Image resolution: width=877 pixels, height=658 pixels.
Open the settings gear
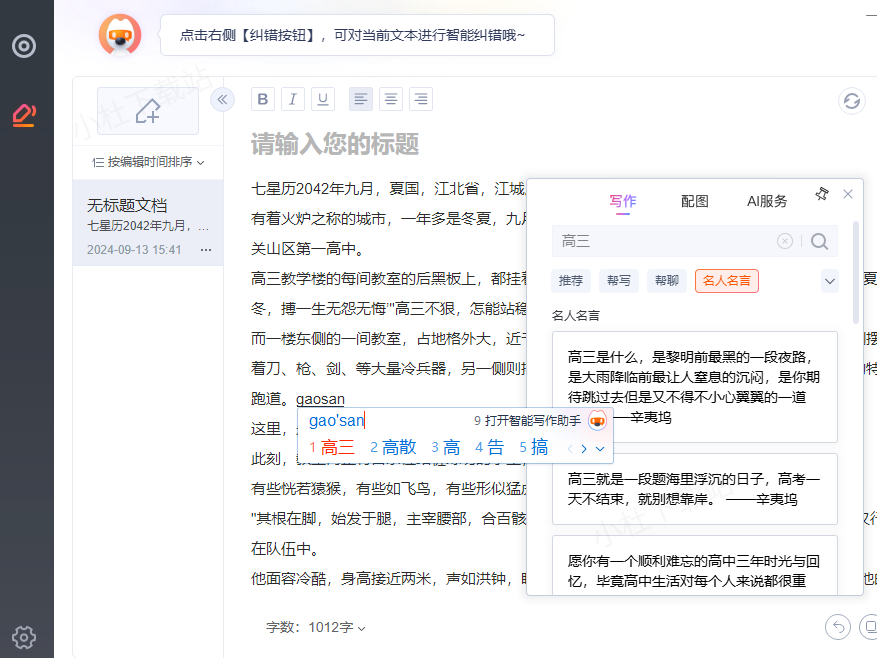25,636
